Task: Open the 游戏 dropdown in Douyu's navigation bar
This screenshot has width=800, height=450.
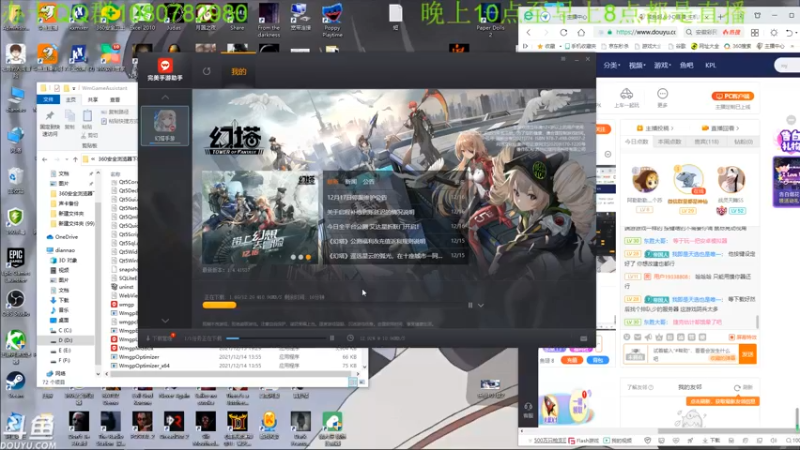Action: tap(662, 65)
